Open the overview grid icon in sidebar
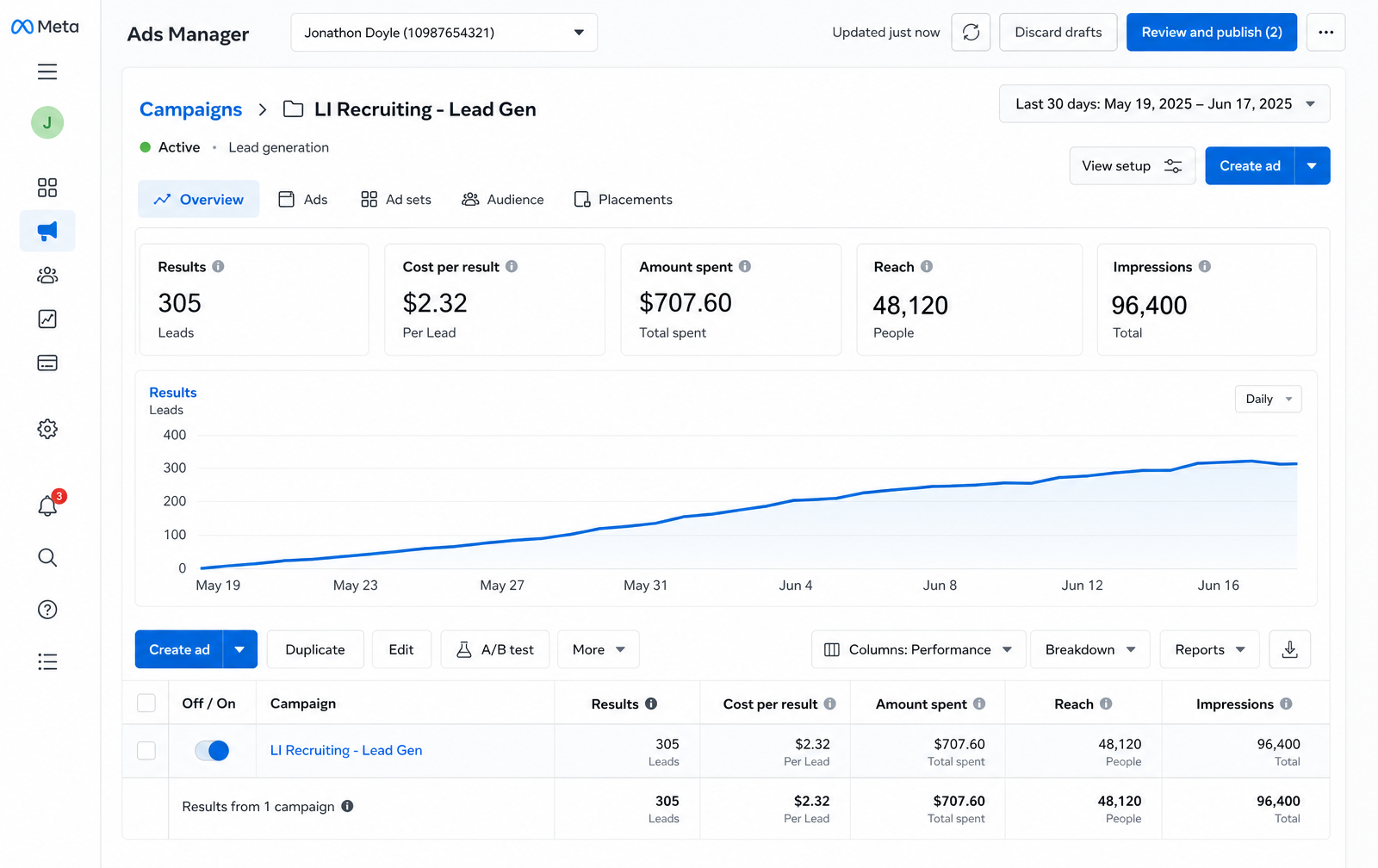Viewport: 1378px width, 868px height. click(47, 188)
